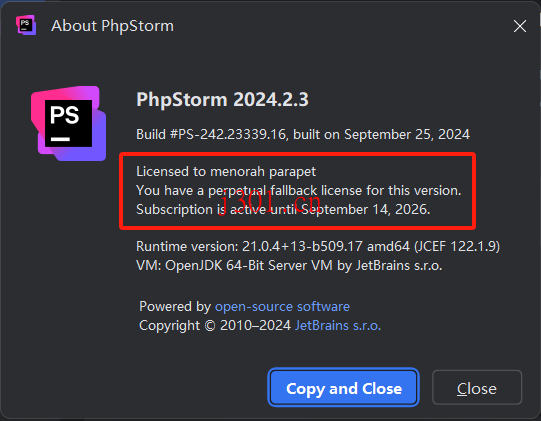Click the PhpStorm 2024.2.3 version heading
This screenshot has width=541, height=421.
pyautogui.click(x=222, y=99)
